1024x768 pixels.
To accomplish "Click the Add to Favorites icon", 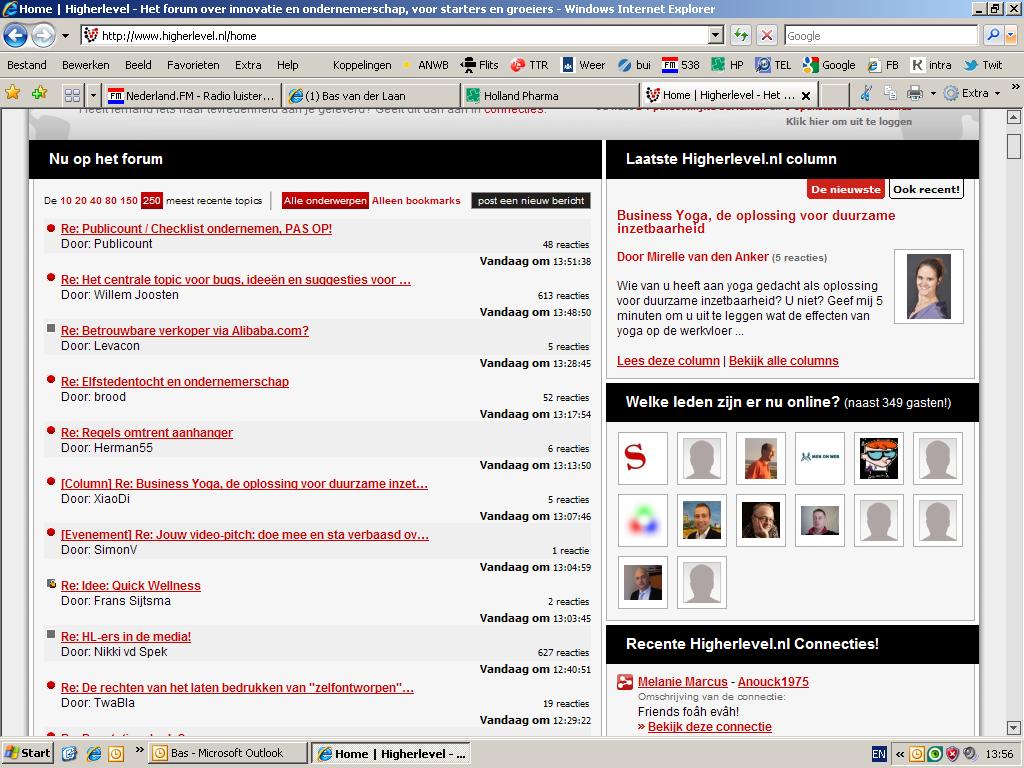I will tap(39, 93).
